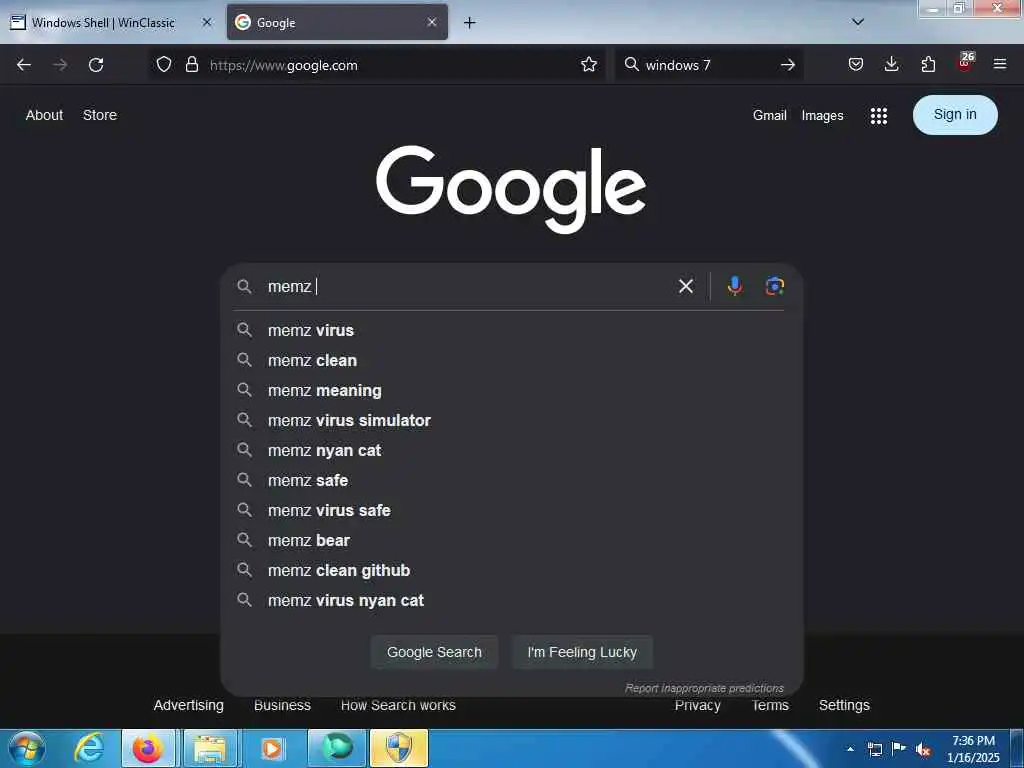Submit the 'windows 7' search arrow

[788, 65]
